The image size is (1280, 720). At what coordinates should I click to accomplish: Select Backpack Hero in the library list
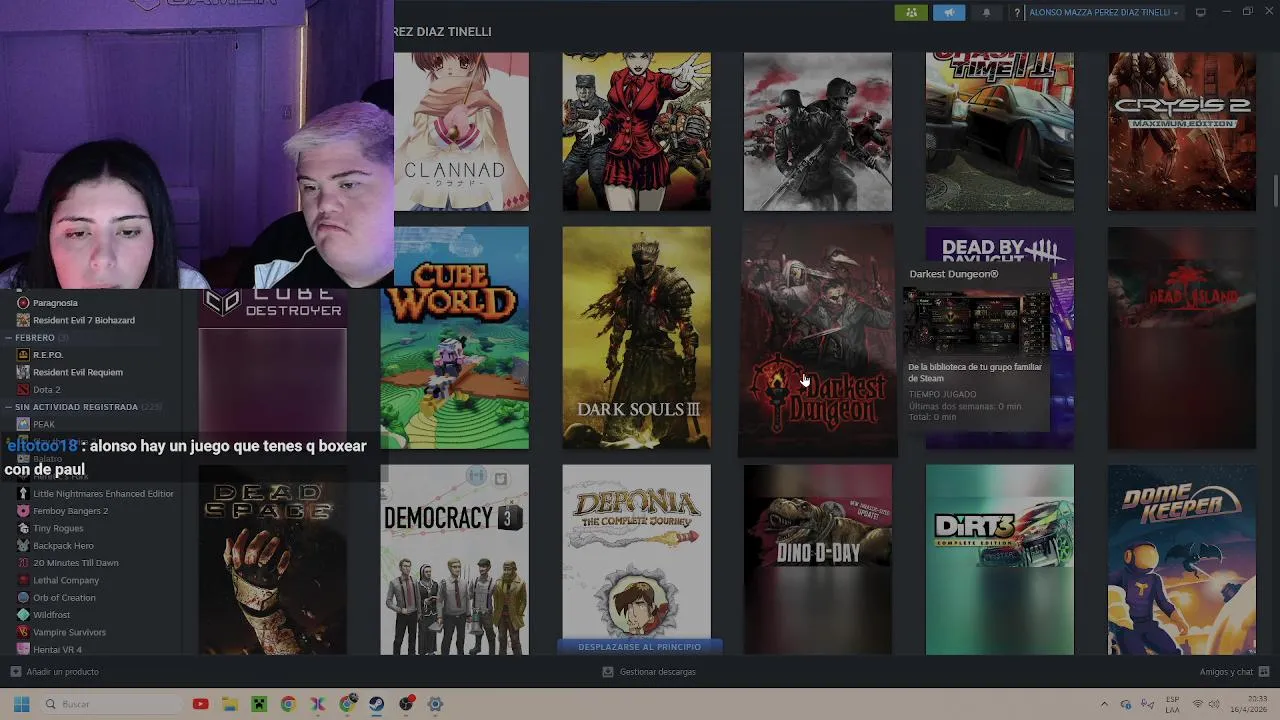click(63, 546)
